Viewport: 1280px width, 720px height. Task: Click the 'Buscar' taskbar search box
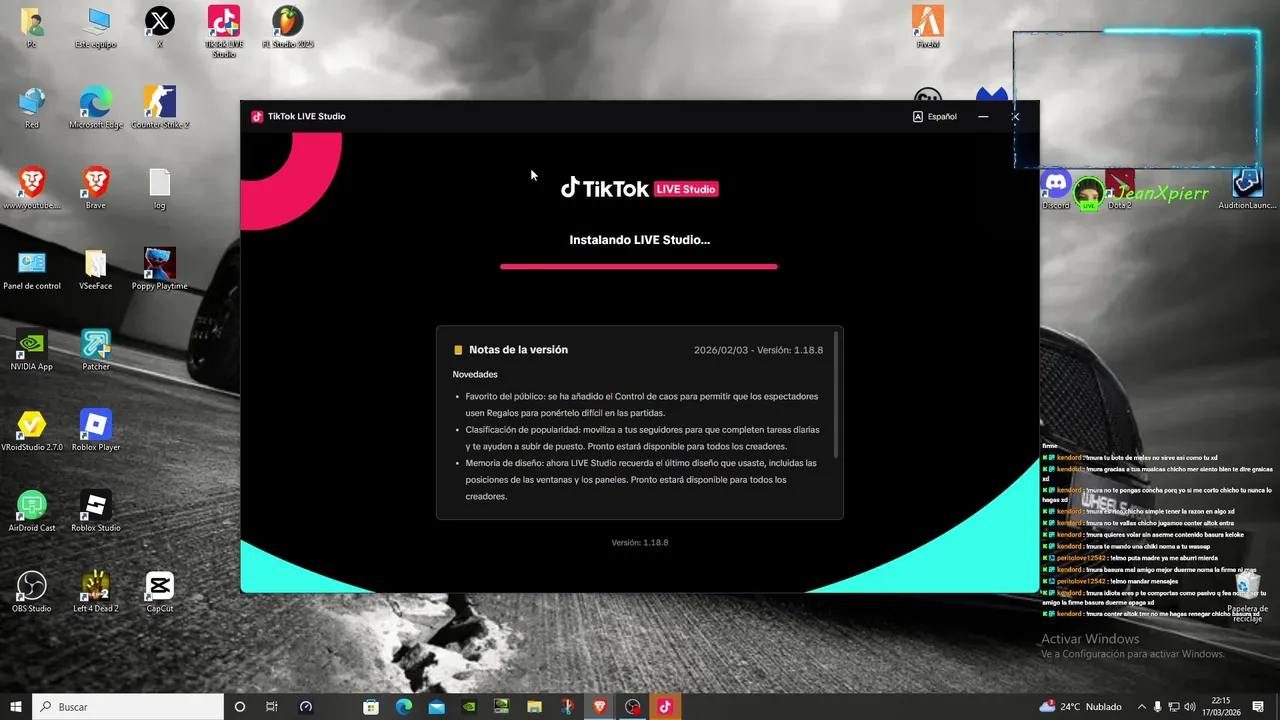point(128,706)
